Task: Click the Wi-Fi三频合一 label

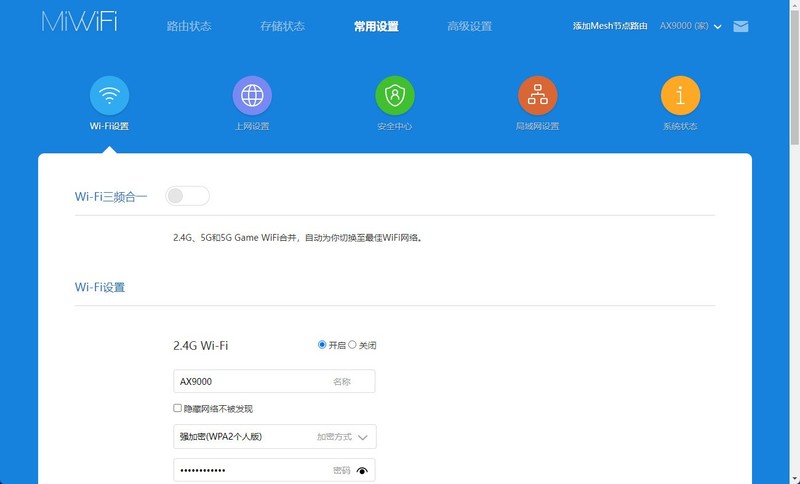Action: [111, 196]
